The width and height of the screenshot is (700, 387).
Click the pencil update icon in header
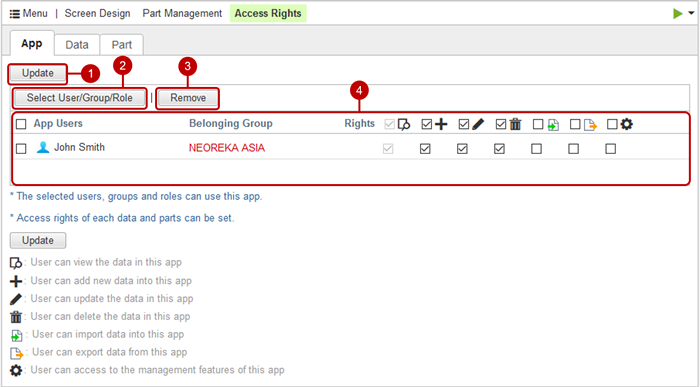click(478, 124)
